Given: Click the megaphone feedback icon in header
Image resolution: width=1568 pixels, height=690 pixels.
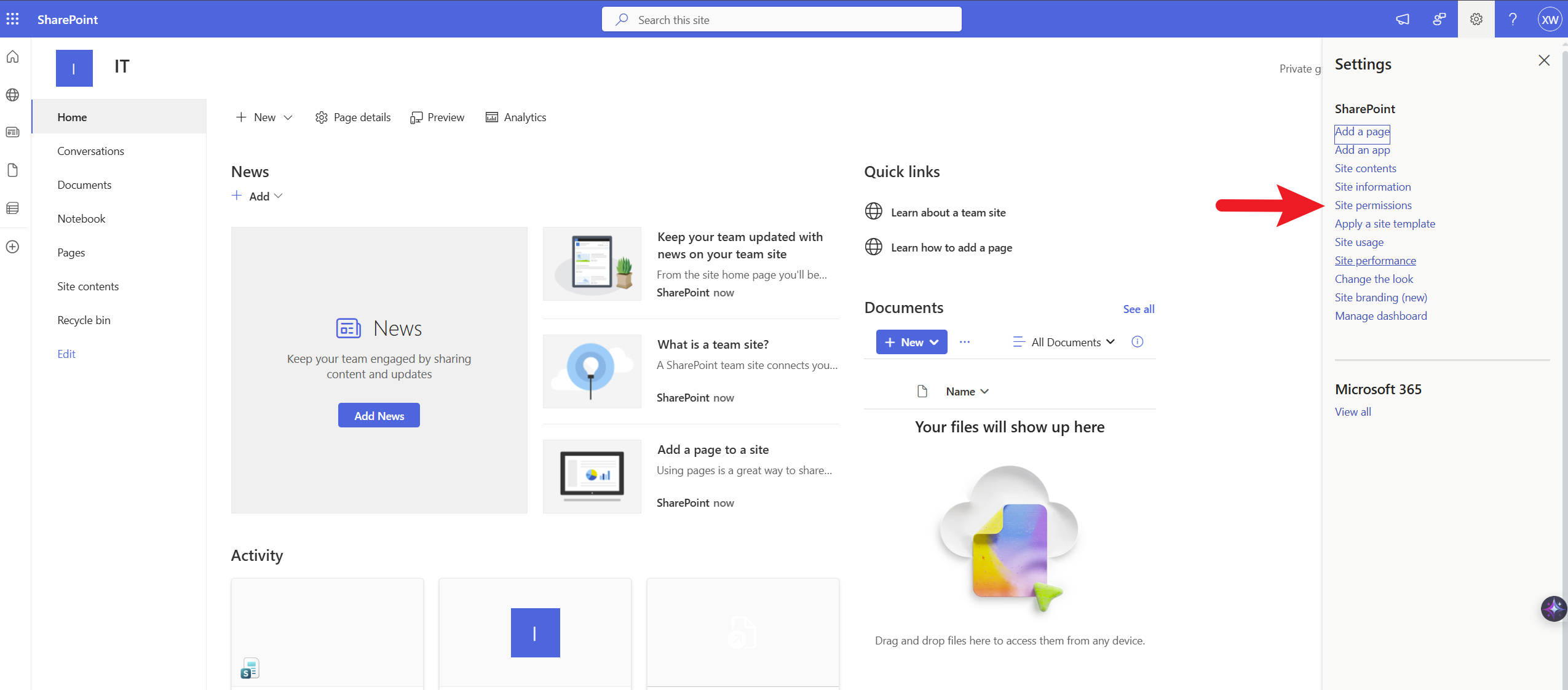Looking at the screenshot, I should 1403,19.
